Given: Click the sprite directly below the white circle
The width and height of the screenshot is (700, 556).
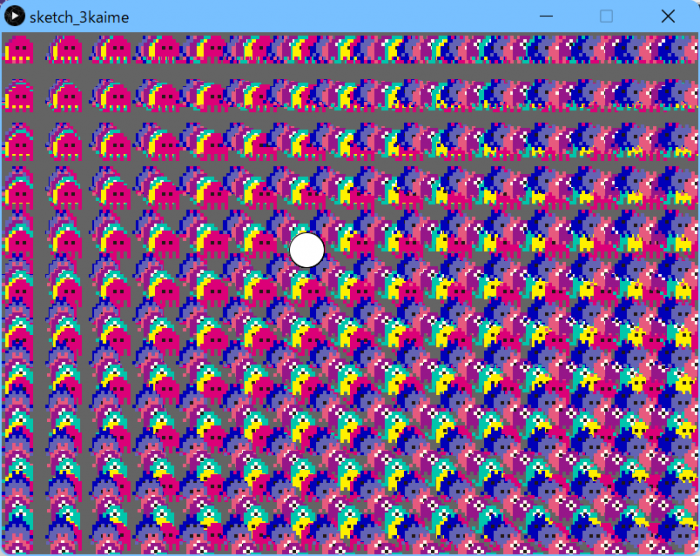Looking at the screenshot, I should tap(307, 292).
